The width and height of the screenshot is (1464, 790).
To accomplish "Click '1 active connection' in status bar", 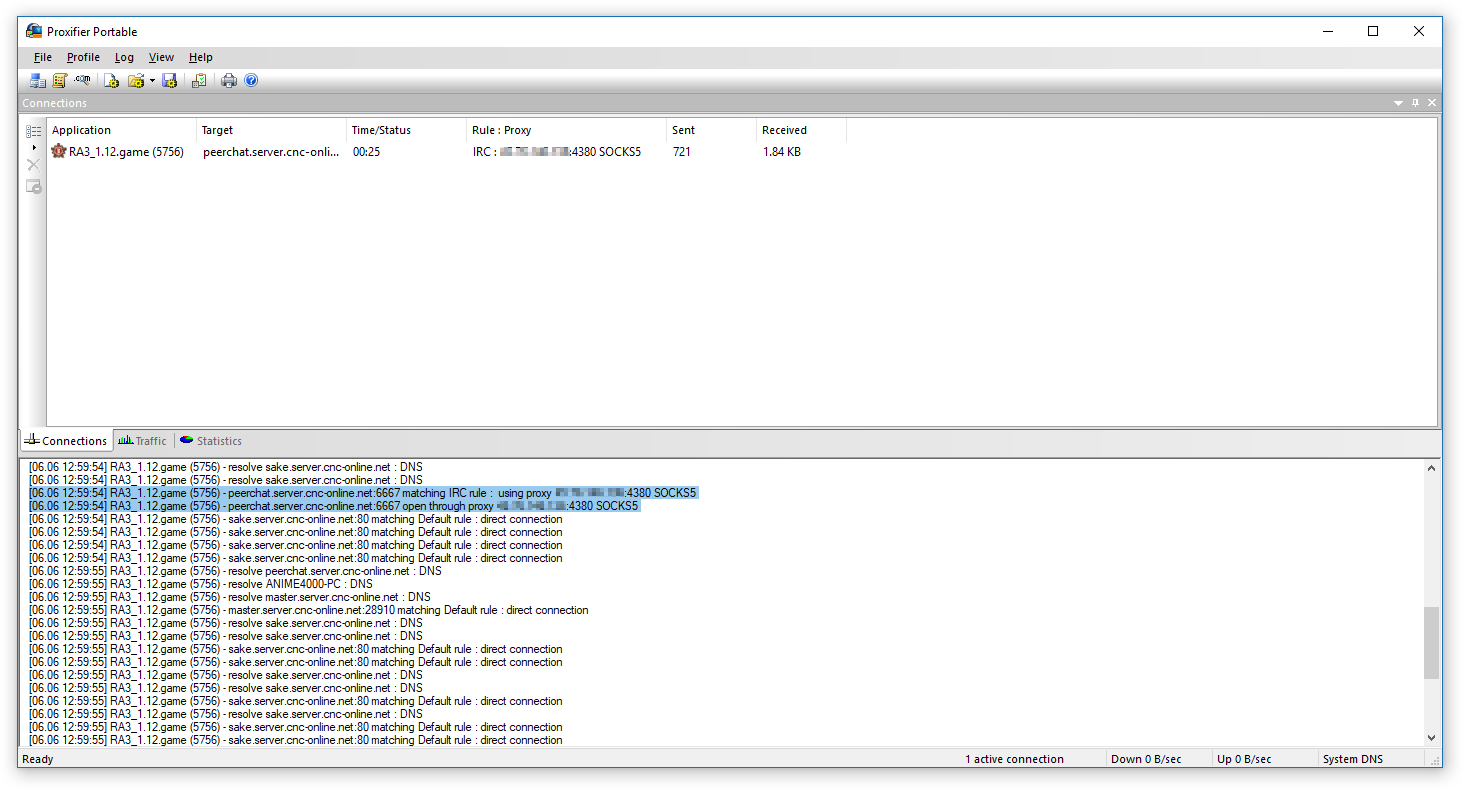I will click(x=1014, y=759).
